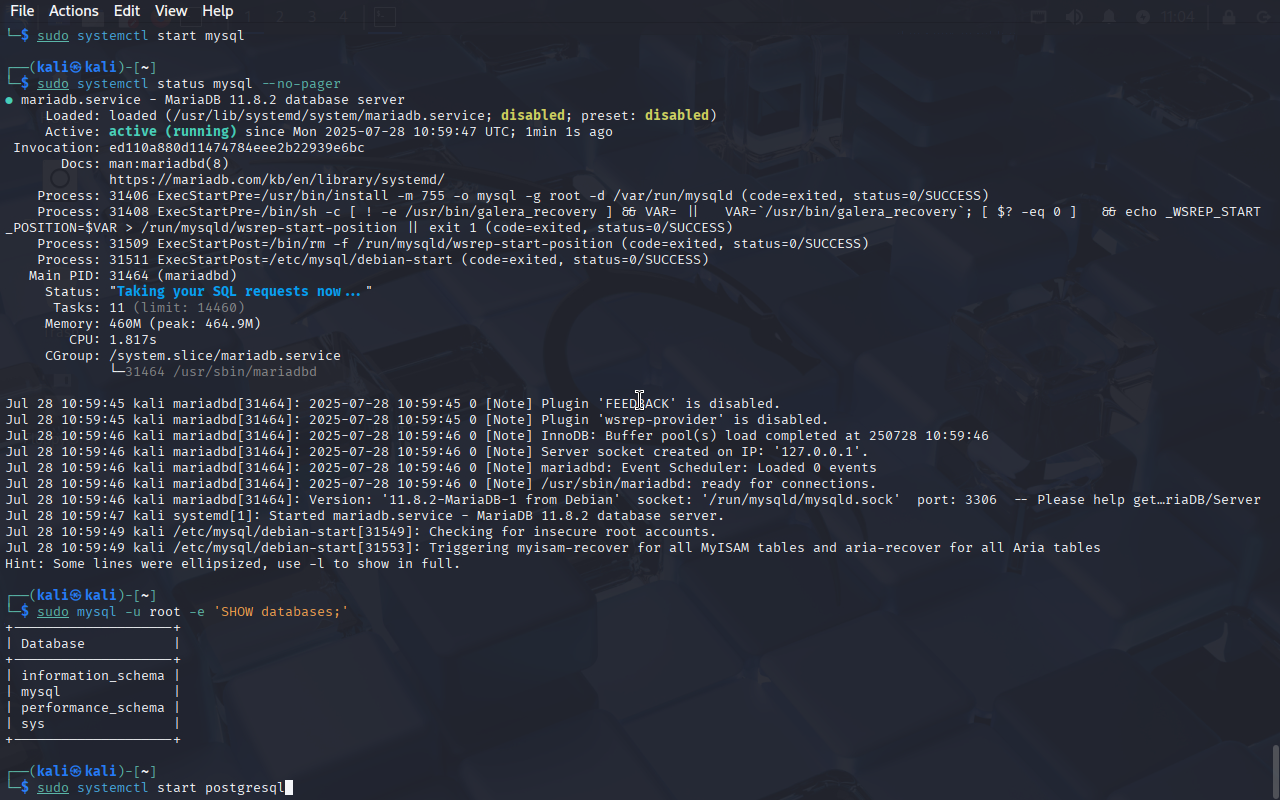This screenshot has height=800, width=1280.
Task: Open the File menu
Action: 22,11
